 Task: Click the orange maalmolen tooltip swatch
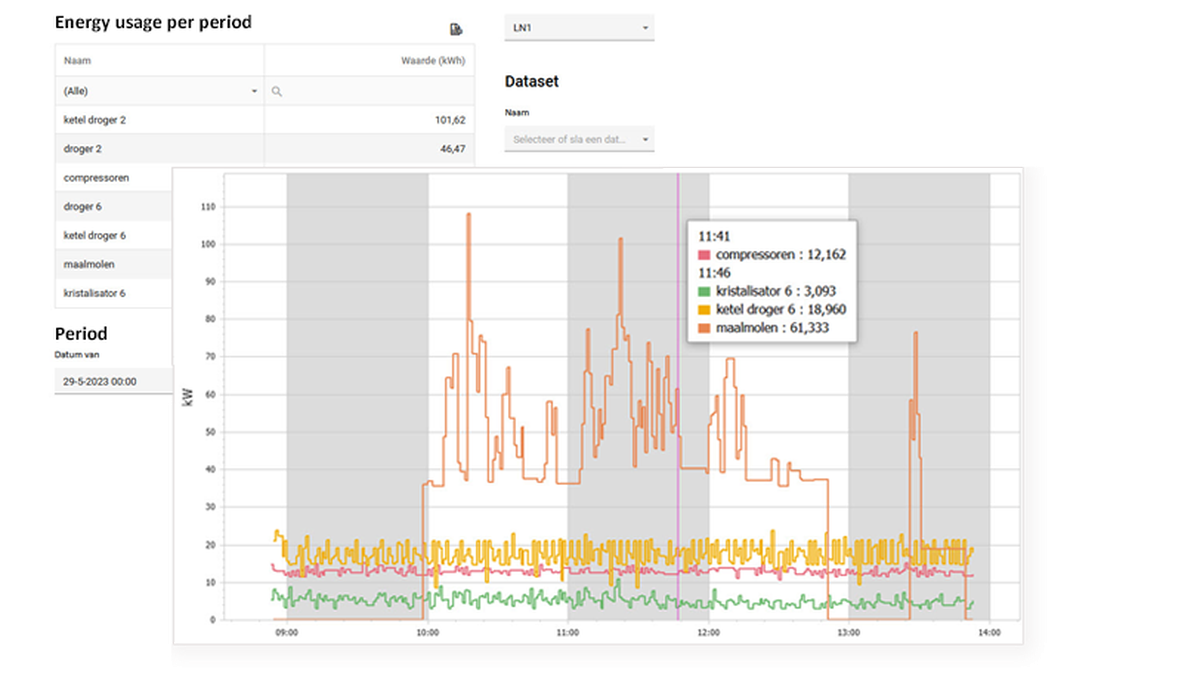point(706,327)
